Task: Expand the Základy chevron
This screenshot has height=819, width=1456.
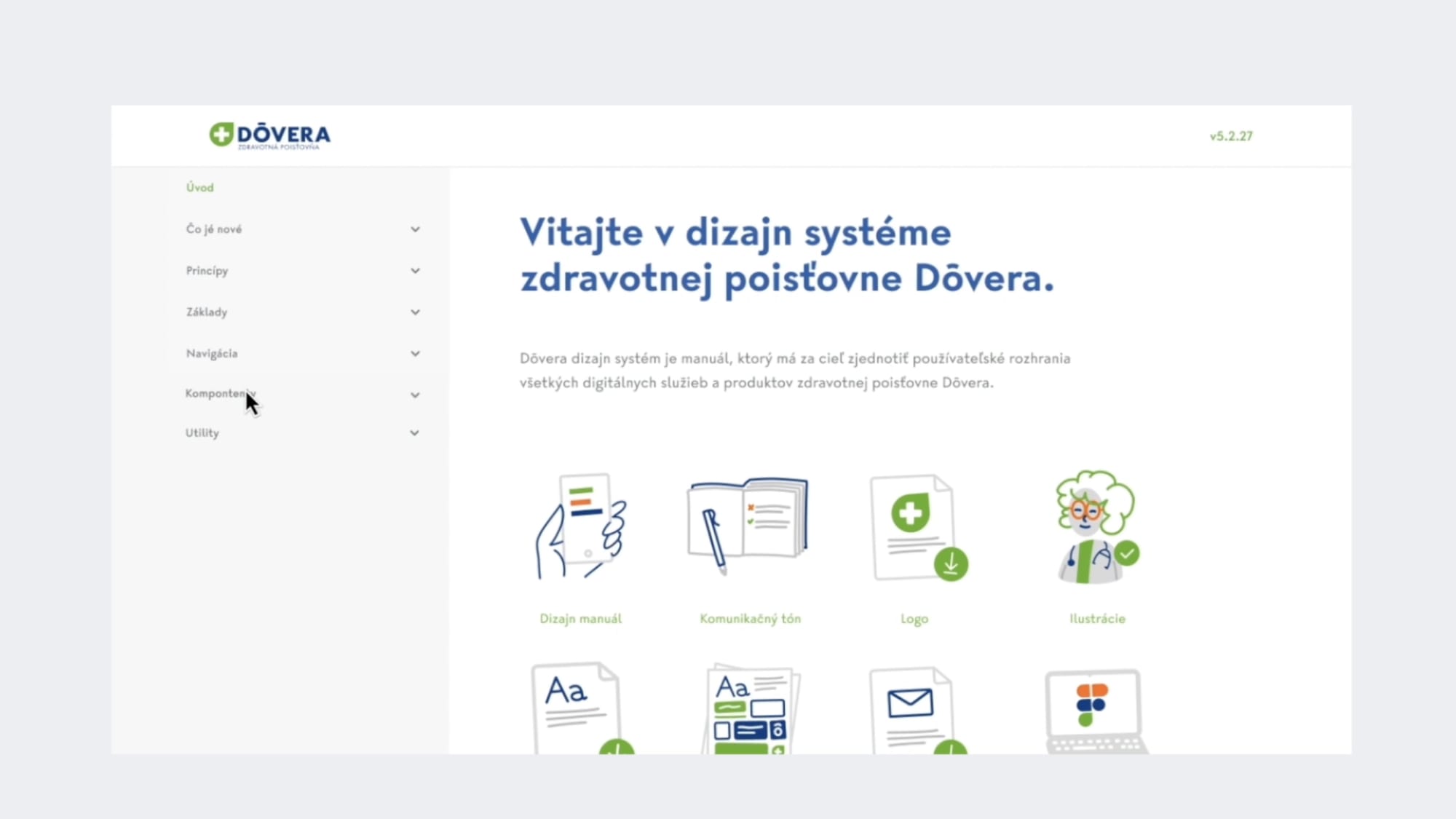Action: (415, 312)
